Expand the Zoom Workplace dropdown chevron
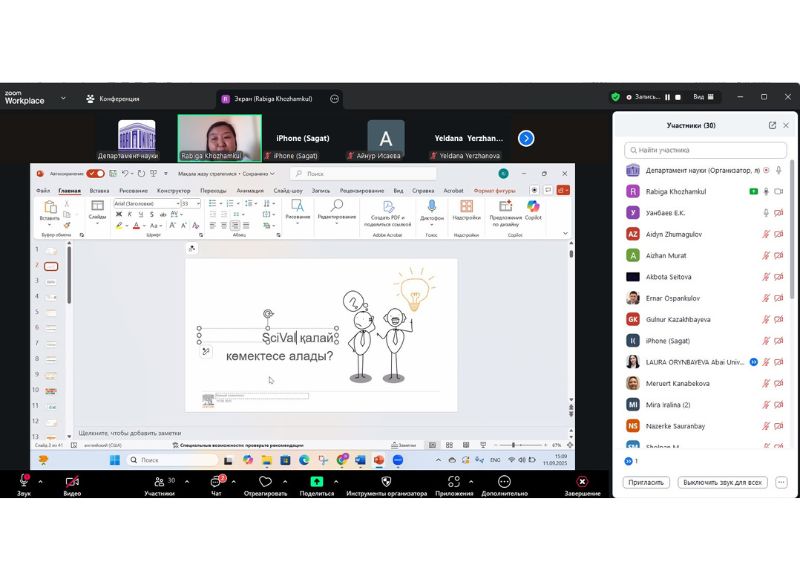 [63, 98]
